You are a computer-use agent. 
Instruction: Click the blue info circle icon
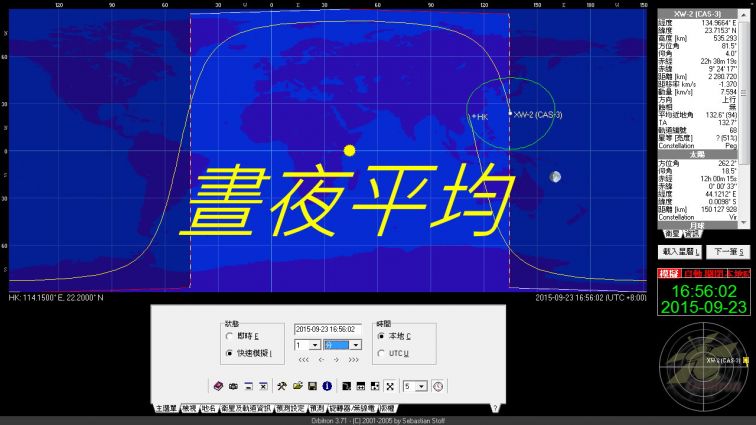tap(327, 386)
